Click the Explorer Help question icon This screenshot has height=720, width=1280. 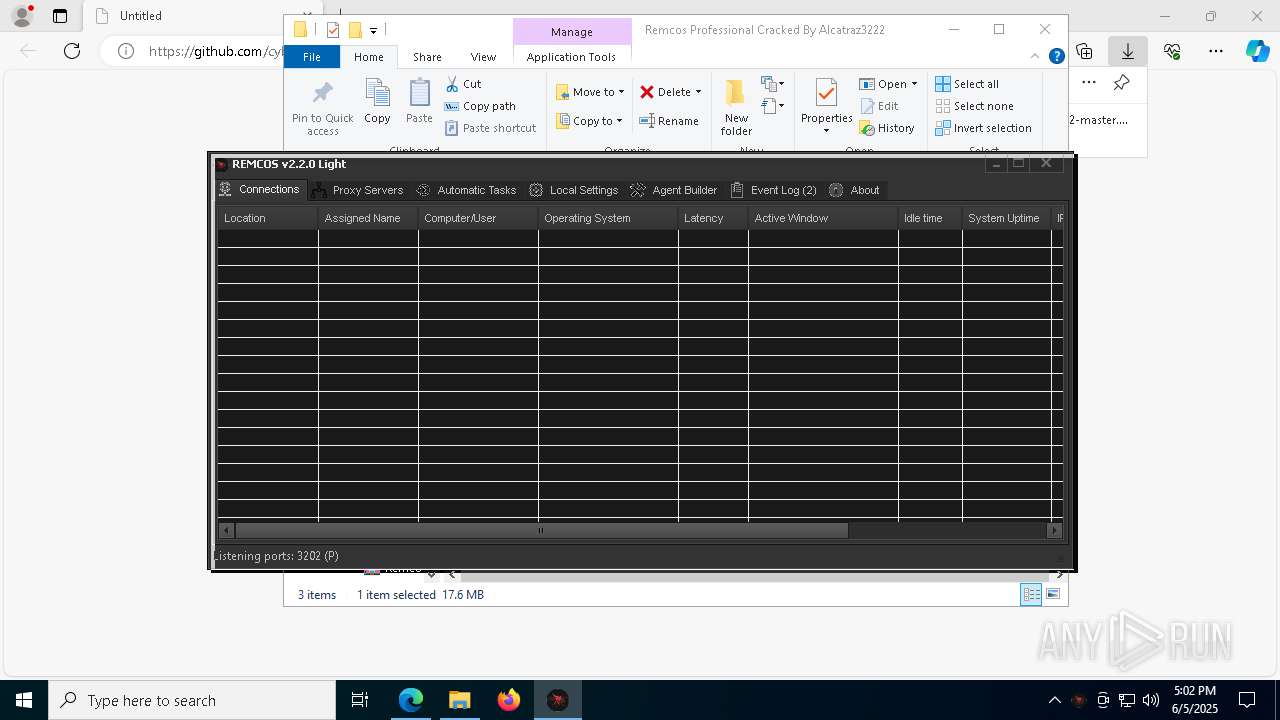(1056, 57)
